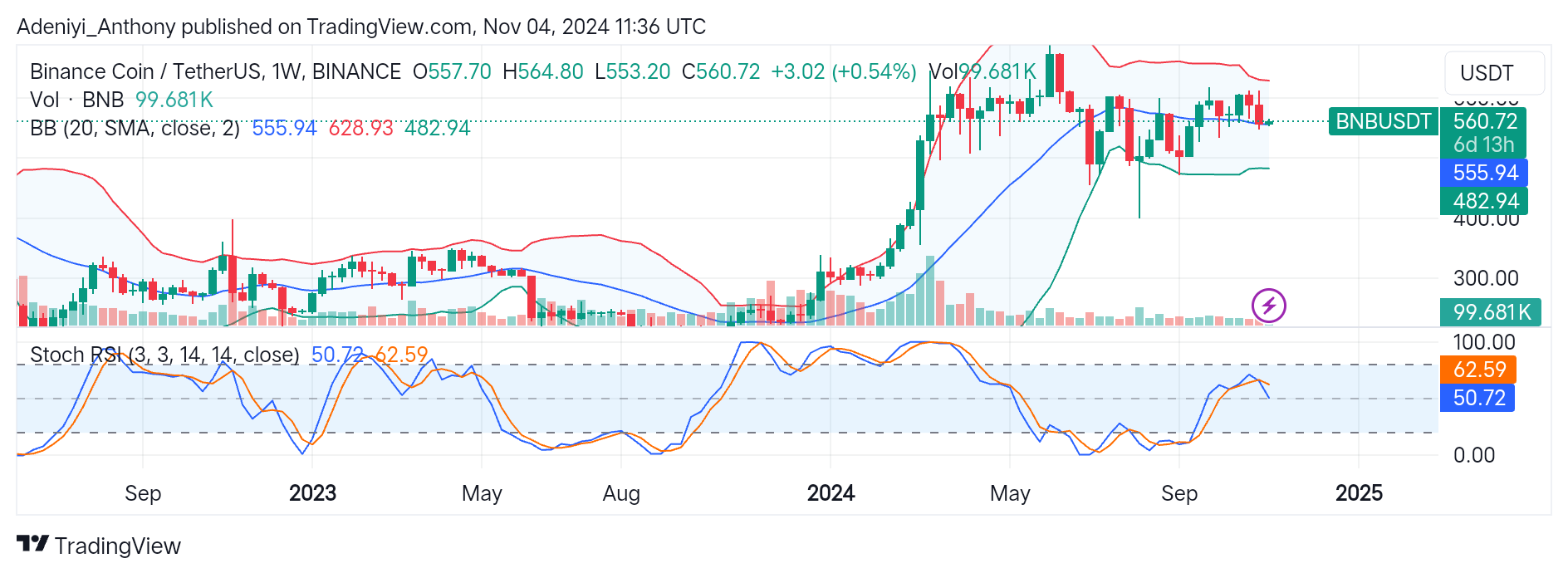Click the H564.80 high value
The width and height of the screenshot is (1568, 573).
tap(543, 71)
